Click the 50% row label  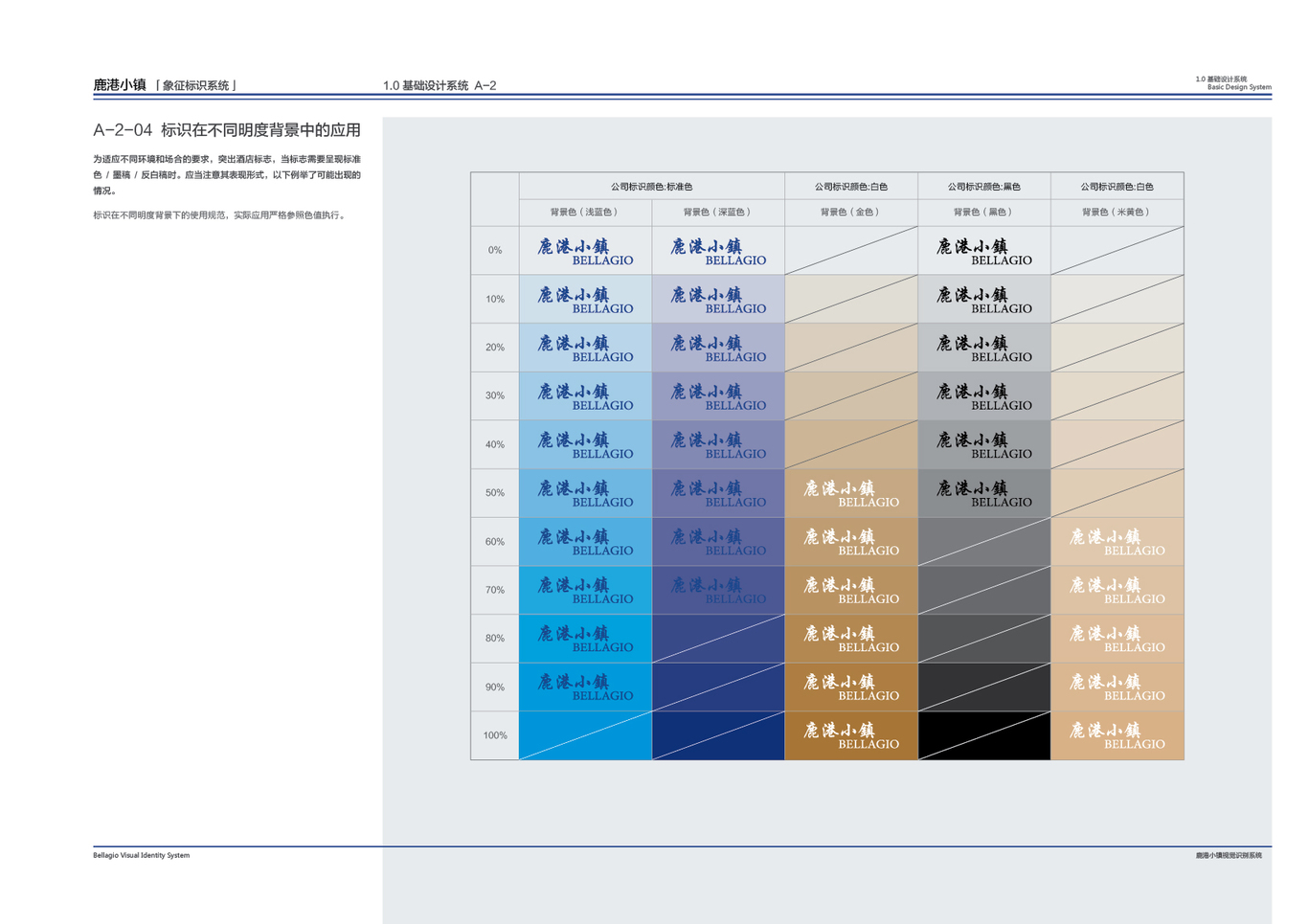[495, 492]
